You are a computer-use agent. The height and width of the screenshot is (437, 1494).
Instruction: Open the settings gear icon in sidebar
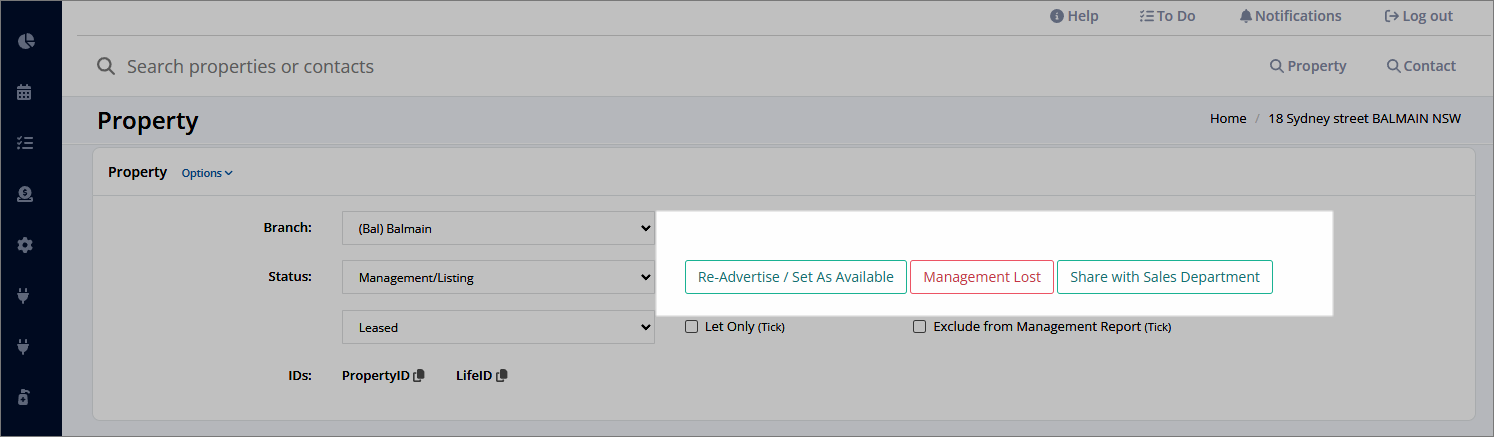tap(26, 245)
